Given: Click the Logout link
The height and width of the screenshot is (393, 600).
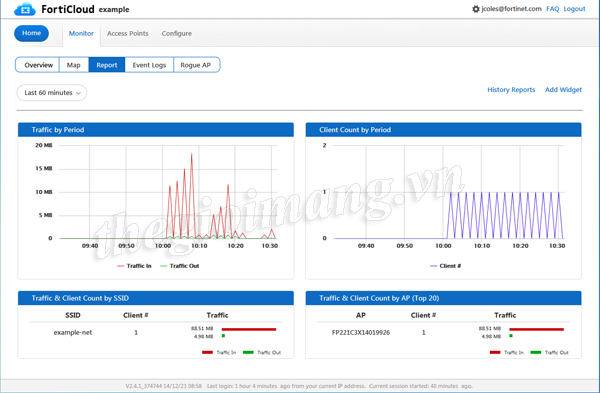Looking at the screenshot, I should [574, 9].
